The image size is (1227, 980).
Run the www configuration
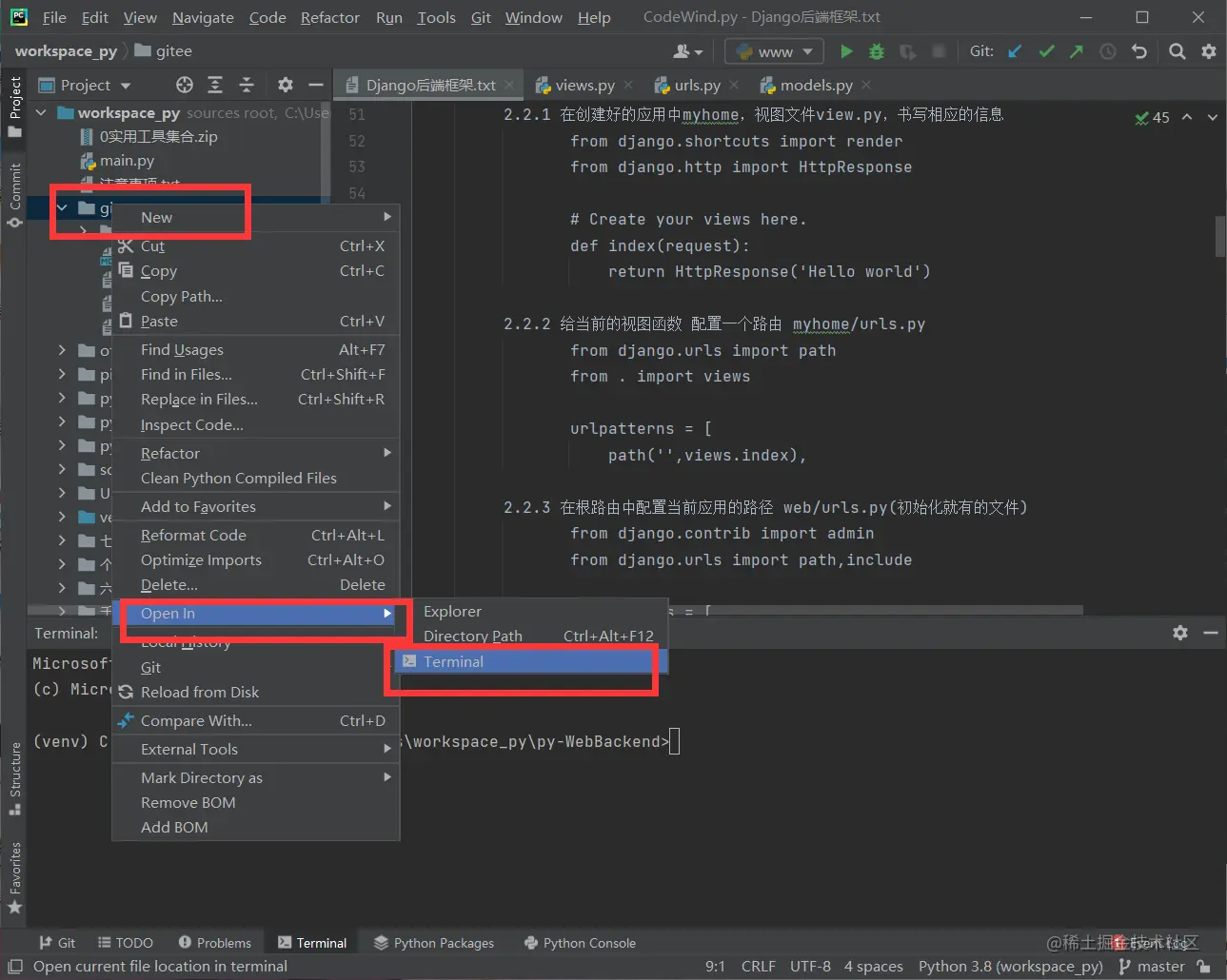pyautogui.click(x=846, y=51)
